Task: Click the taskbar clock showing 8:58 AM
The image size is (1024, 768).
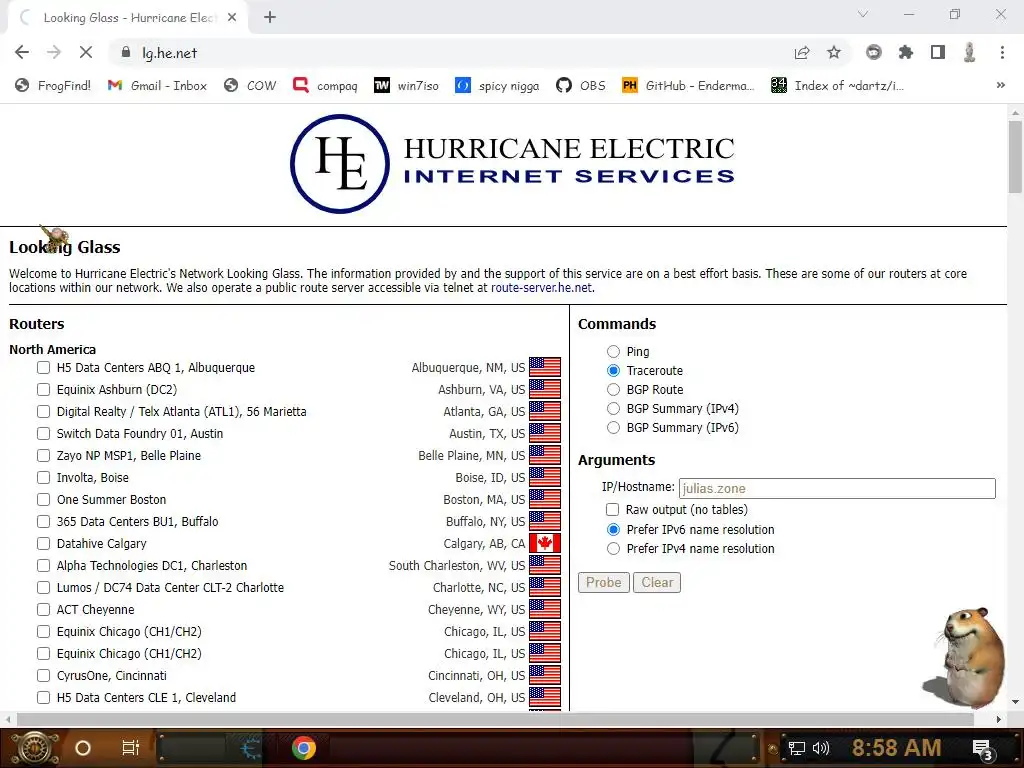Action: [x=896, y=748]
